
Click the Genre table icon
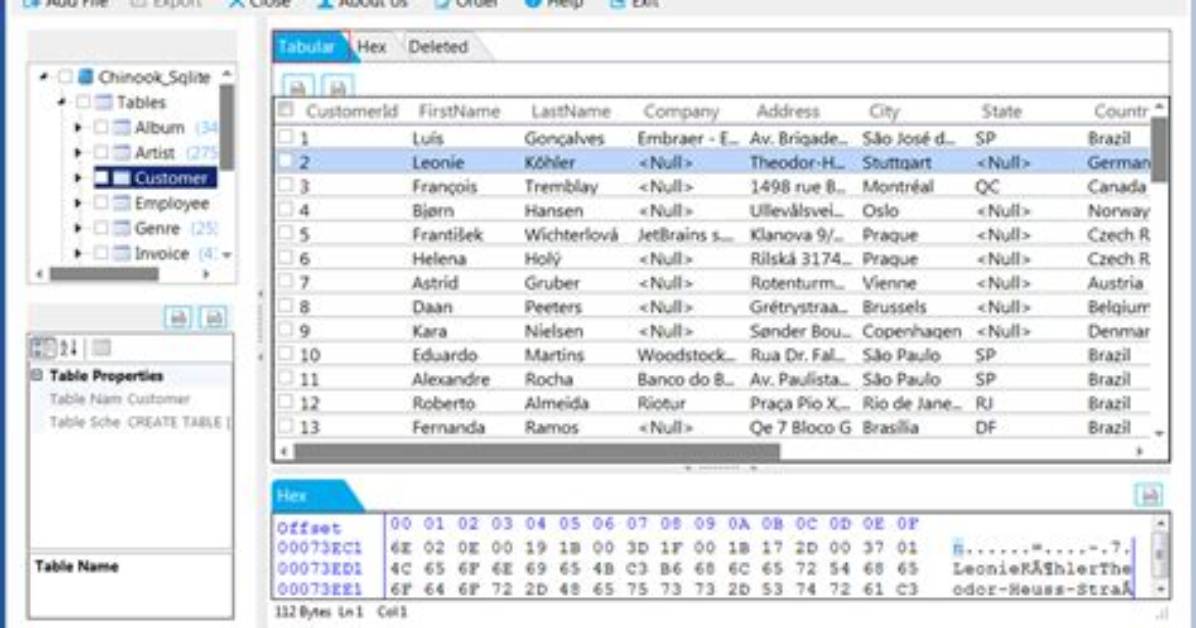point(121,228)
